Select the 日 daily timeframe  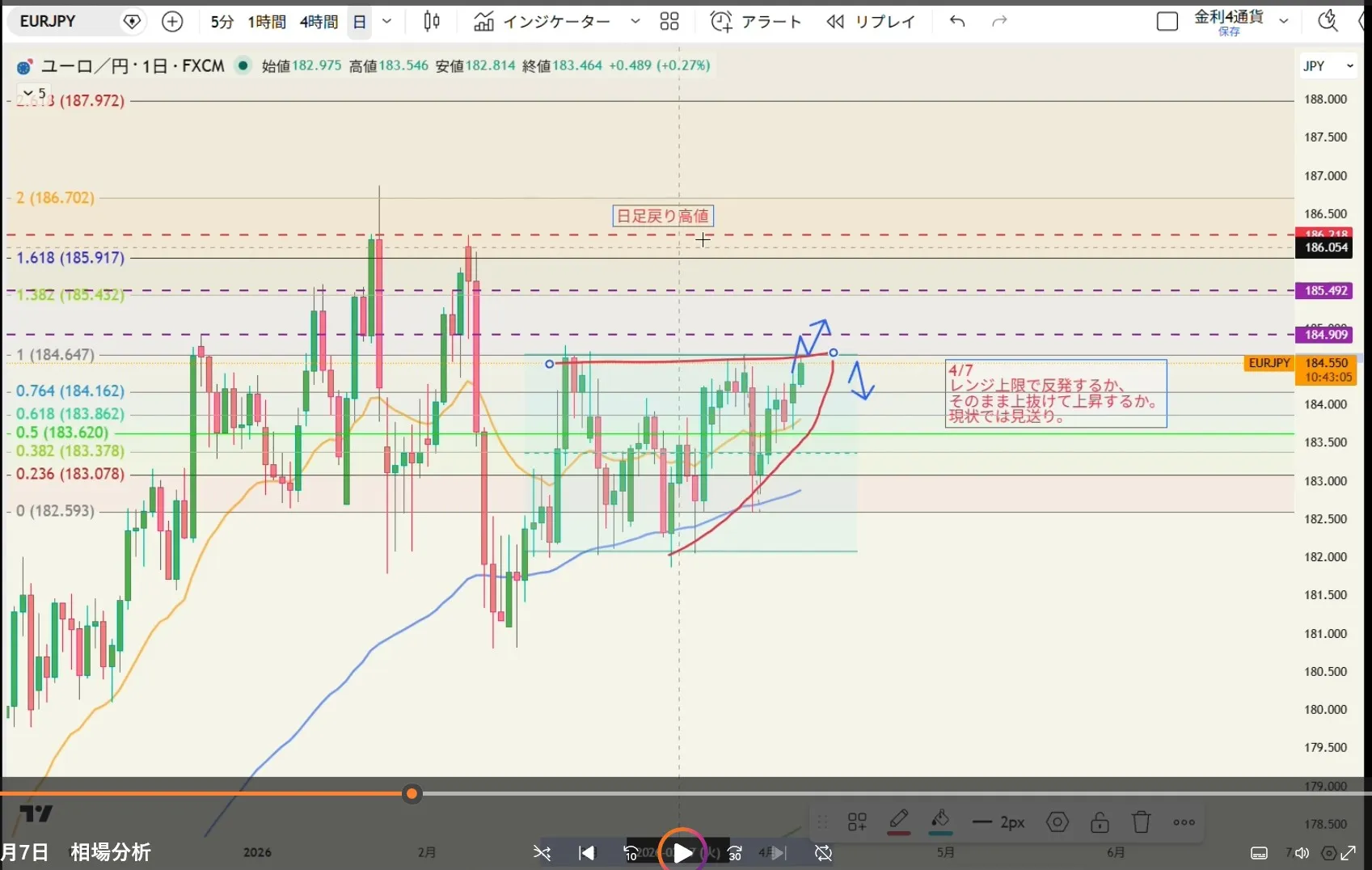360,22
